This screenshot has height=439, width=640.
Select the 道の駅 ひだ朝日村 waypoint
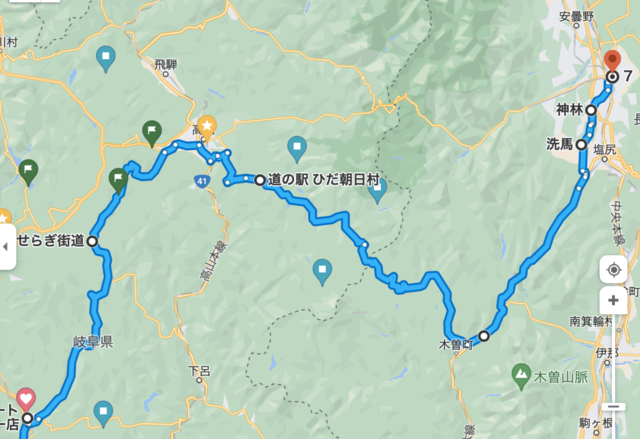point(260,180)
